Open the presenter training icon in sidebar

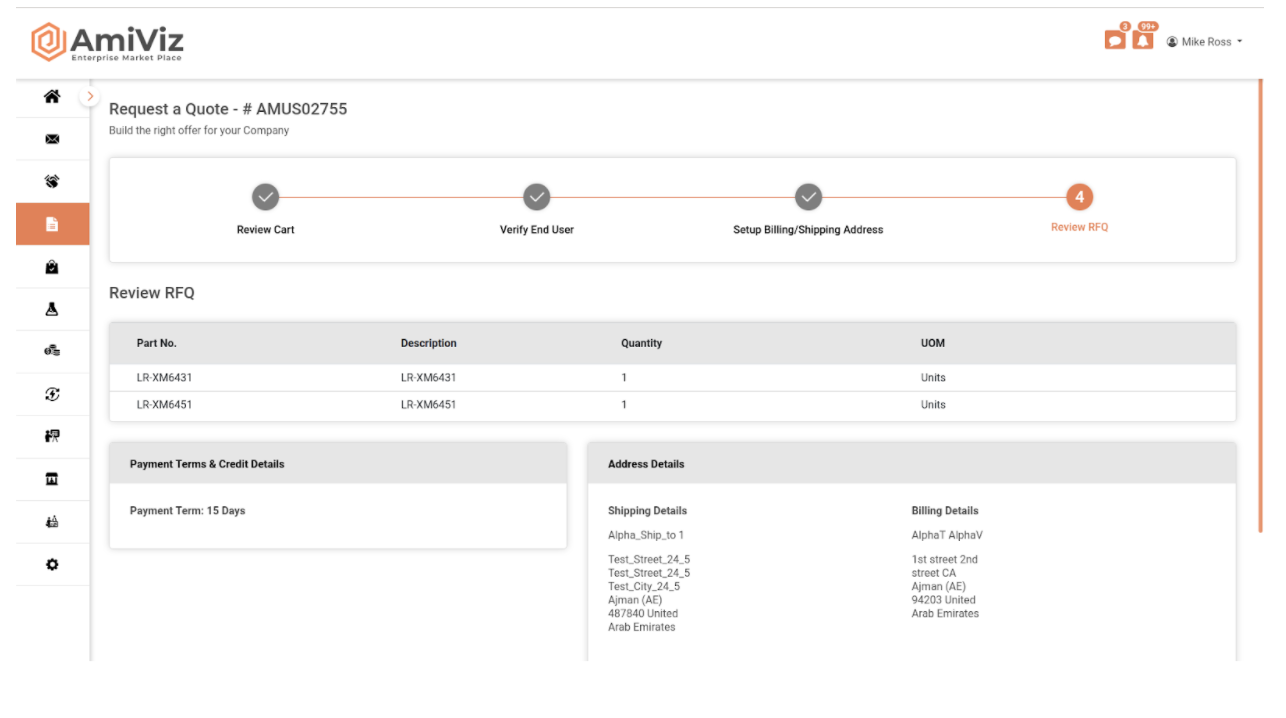52,436
